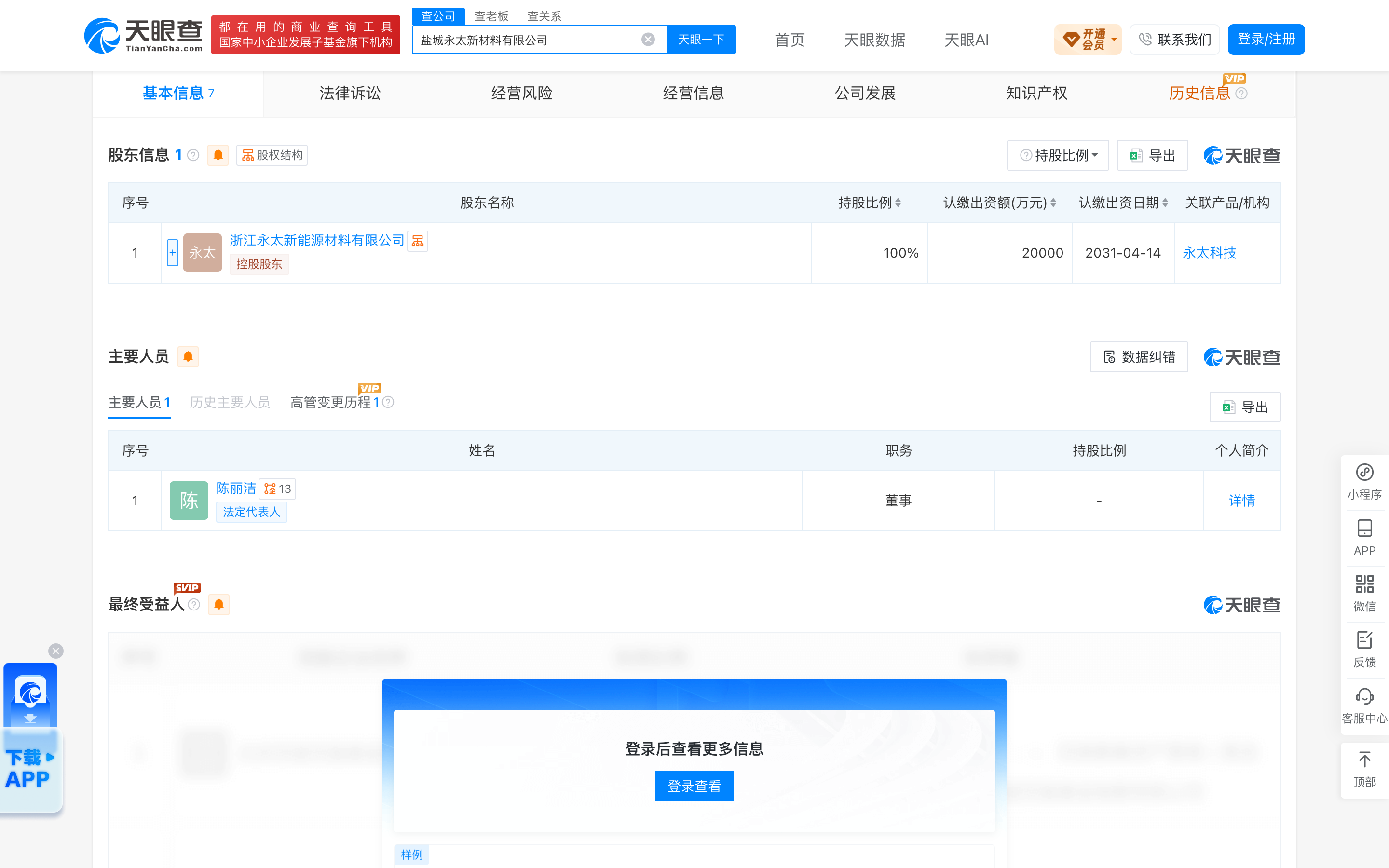Switch to 经营信息 tab
This screenshot has width=1389, height=868.
click(694, 94)
